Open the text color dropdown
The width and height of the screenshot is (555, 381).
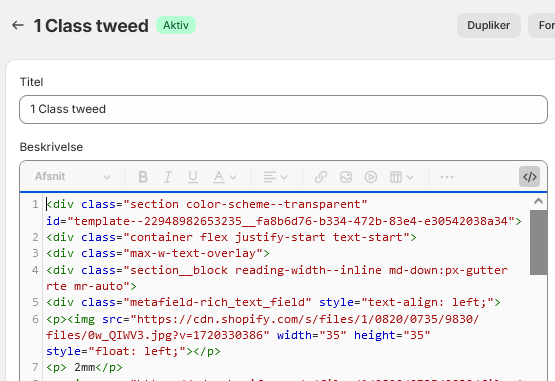tap(224, 177)
